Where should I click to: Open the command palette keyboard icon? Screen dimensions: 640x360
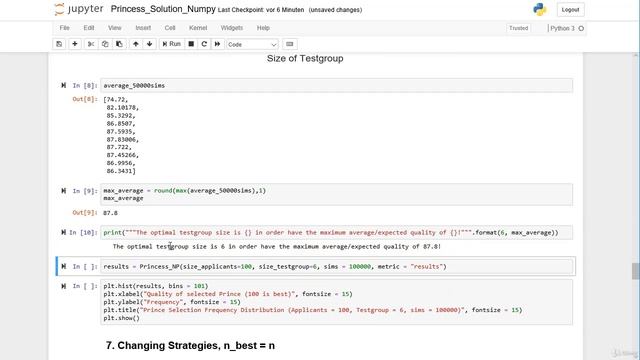(289, 44)
